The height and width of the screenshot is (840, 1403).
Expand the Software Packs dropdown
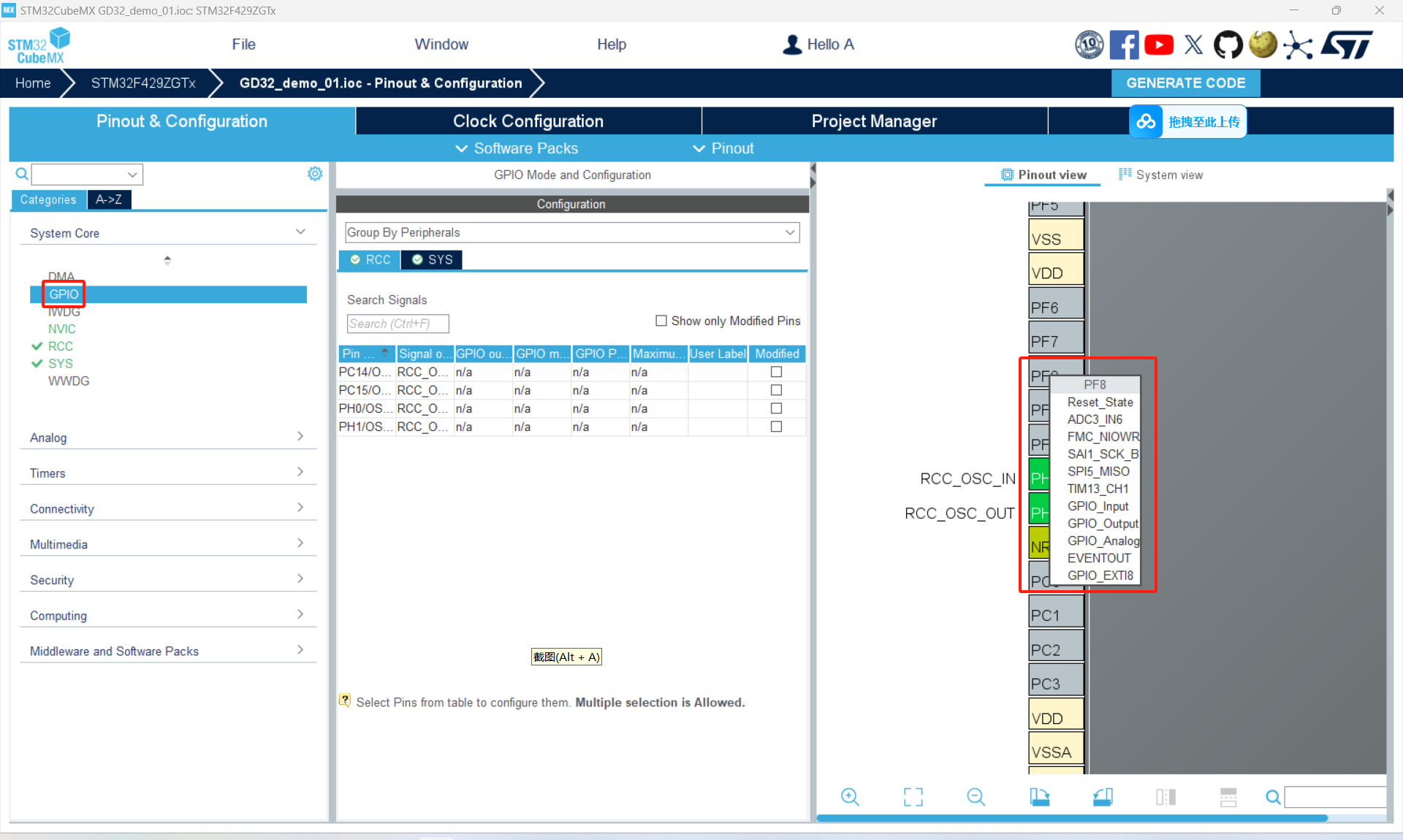(517, 148)
